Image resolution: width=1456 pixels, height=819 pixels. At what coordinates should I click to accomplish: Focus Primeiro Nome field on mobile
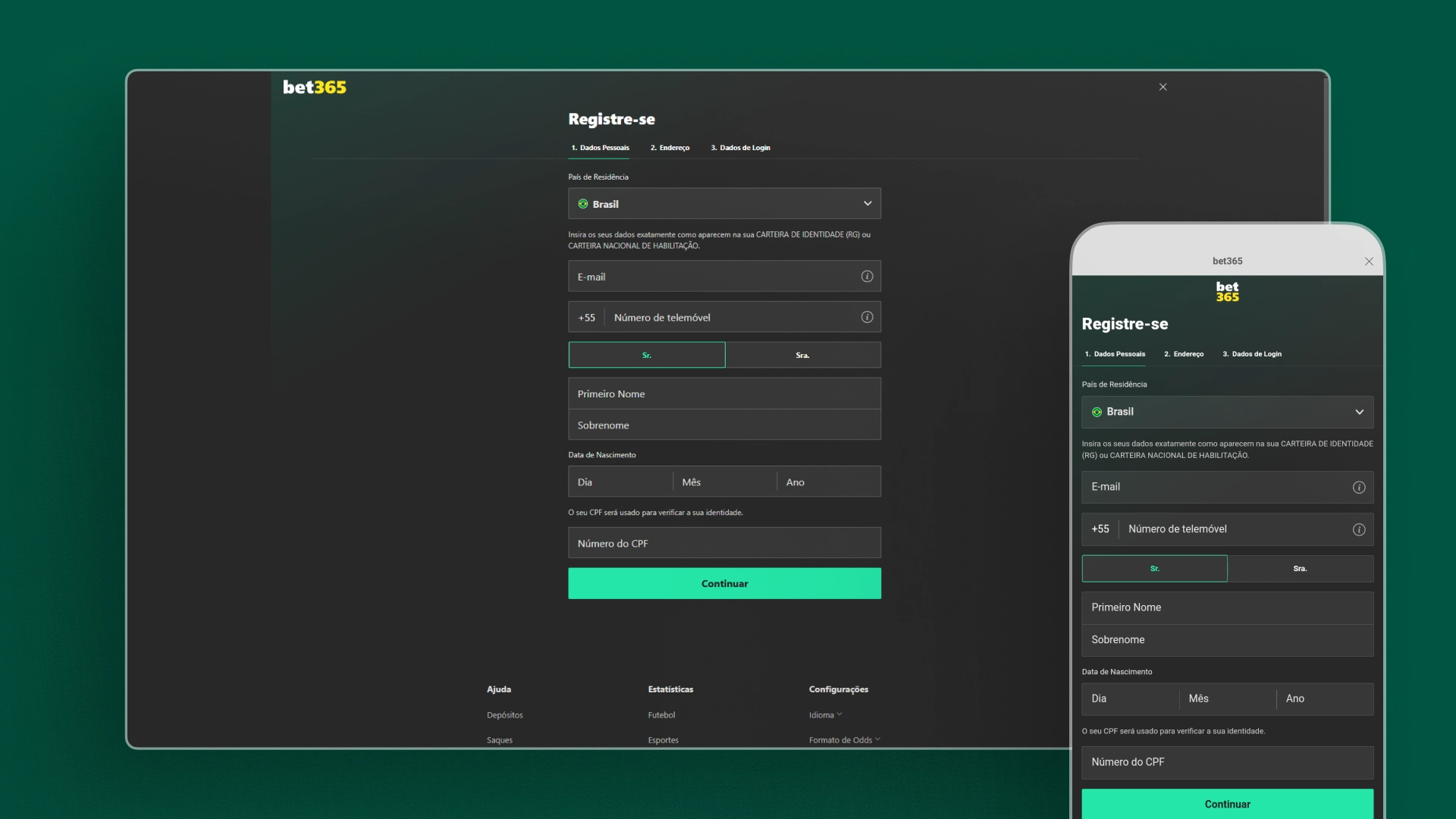pyautogui.click(x=1228, y=607)
